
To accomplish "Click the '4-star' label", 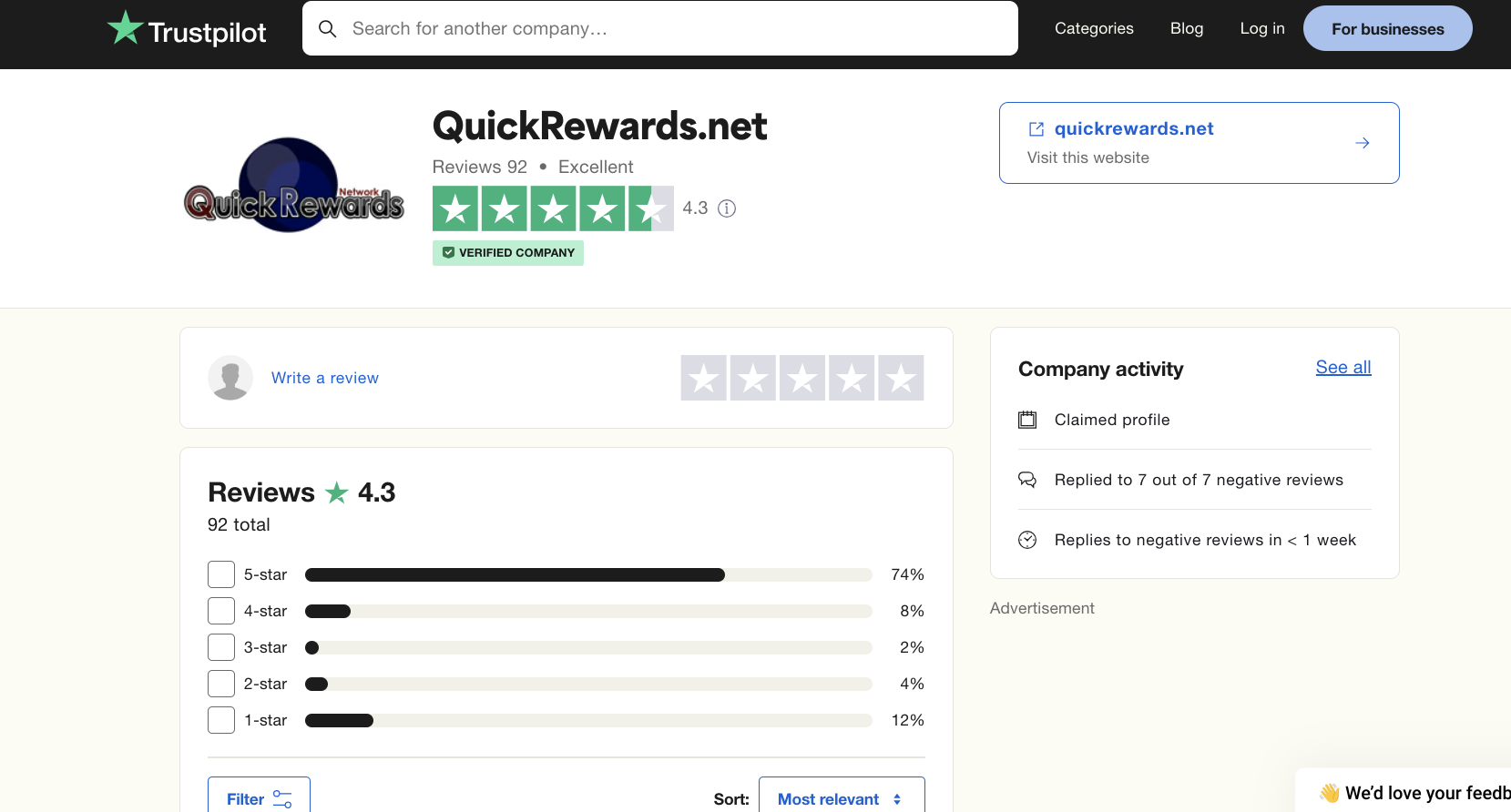I will [x=265, y=611].
